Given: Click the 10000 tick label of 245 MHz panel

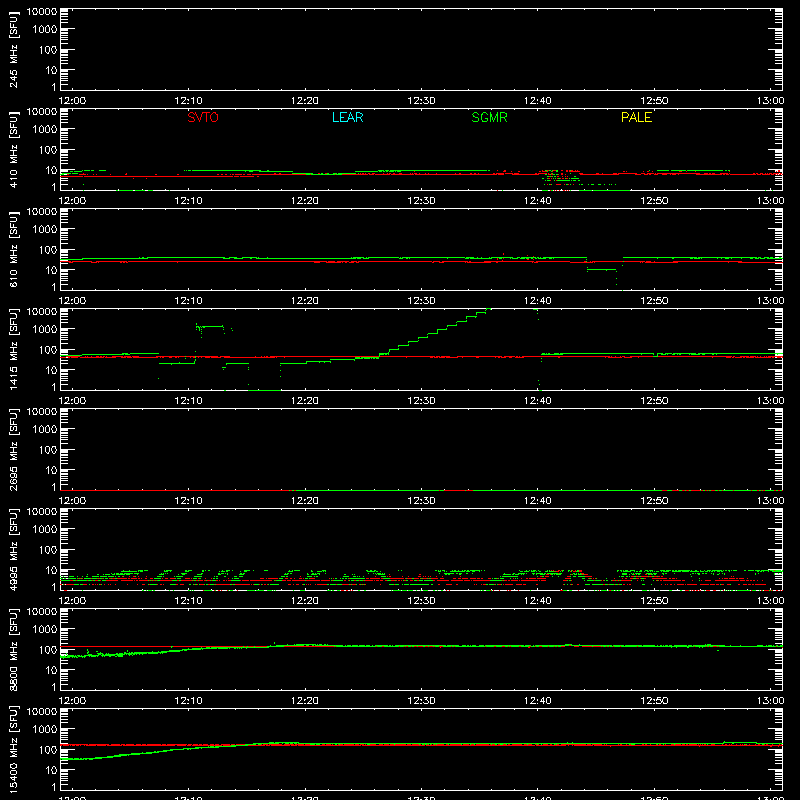Looking at the screenshot, I should click(x=42, y=12).
